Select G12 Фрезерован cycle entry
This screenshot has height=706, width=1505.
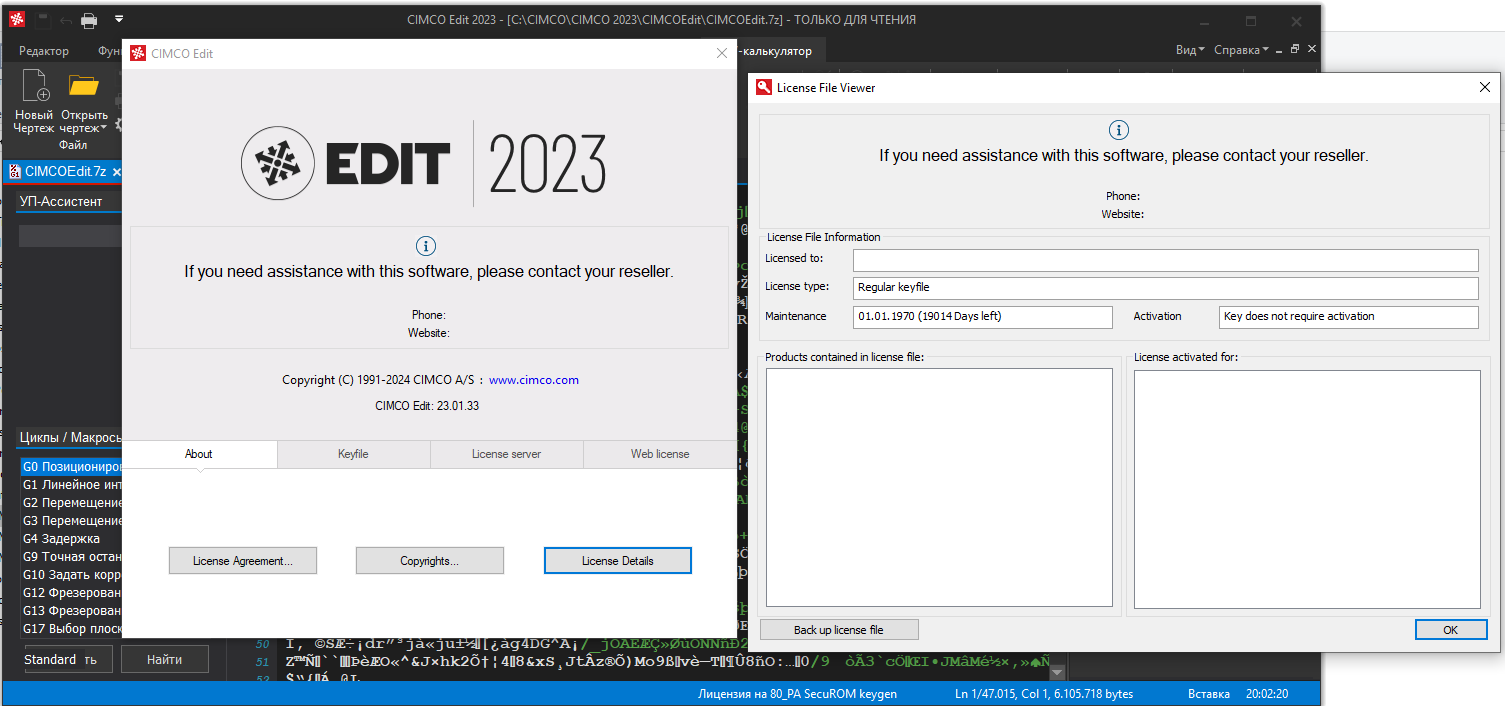click(72, 593)
